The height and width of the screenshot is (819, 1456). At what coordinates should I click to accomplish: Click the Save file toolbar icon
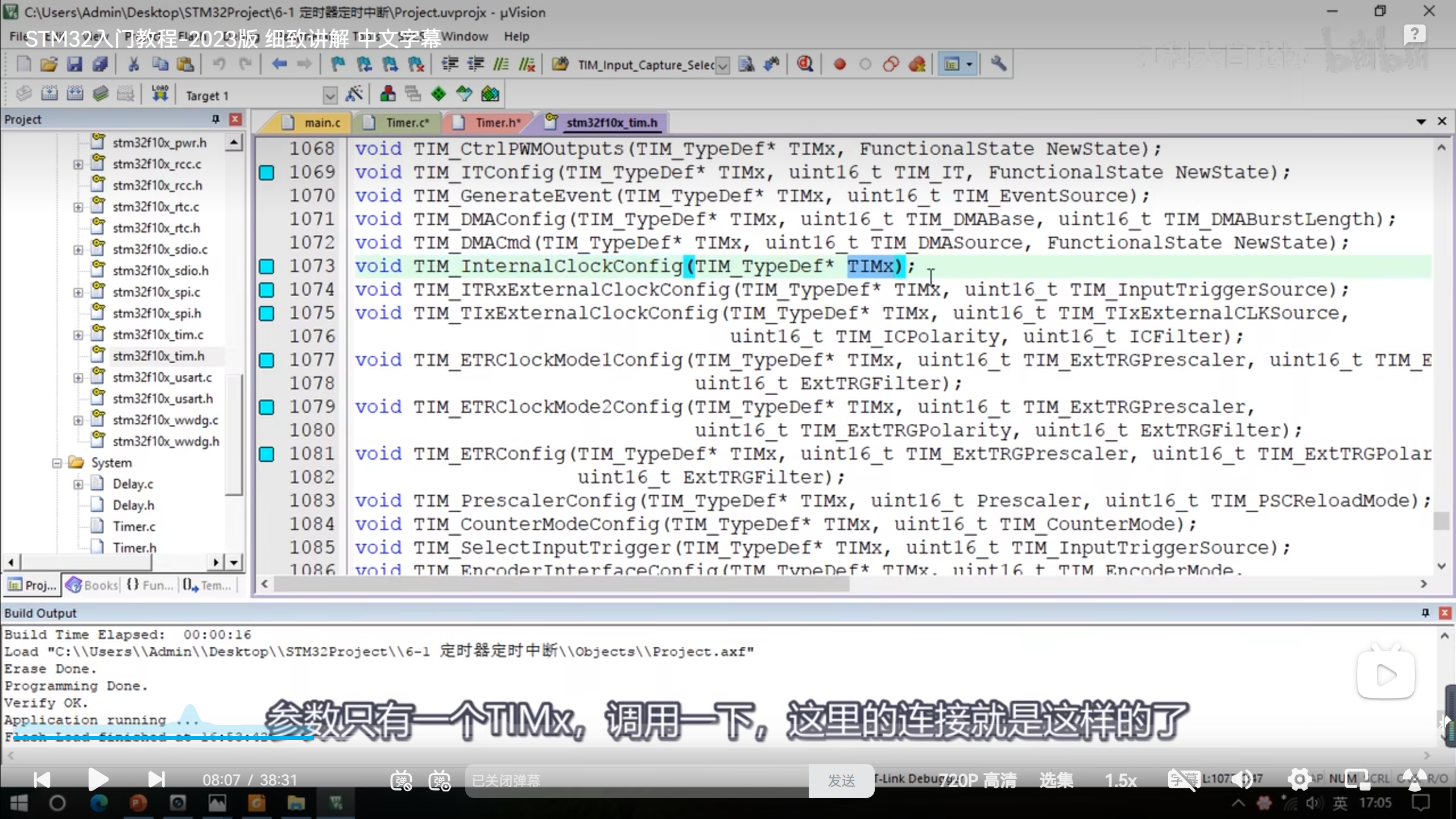(x=75, y=64)
